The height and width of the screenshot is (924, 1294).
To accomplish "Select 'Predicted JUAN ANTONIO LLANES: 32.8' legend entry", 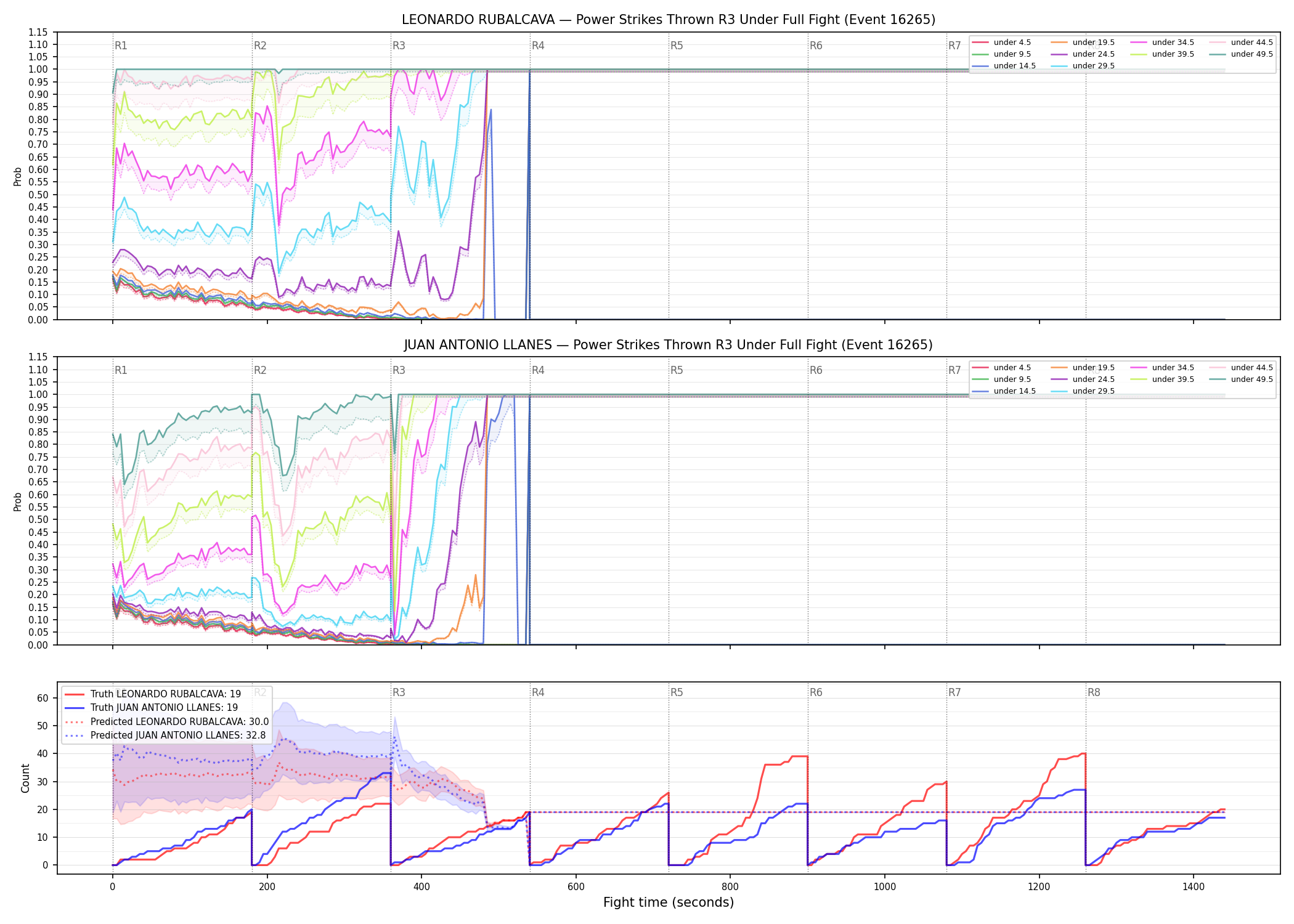I will pos(165,736).
